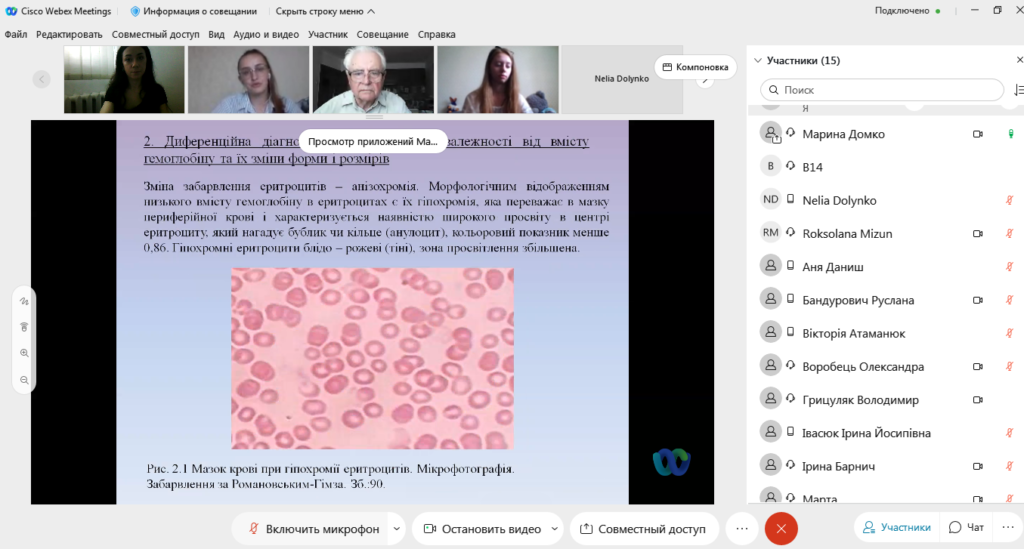The width and height of the screenshot is (1024, 549).
Task: Click Roksolana Mizun's camera icon
Action: [978, 234]
